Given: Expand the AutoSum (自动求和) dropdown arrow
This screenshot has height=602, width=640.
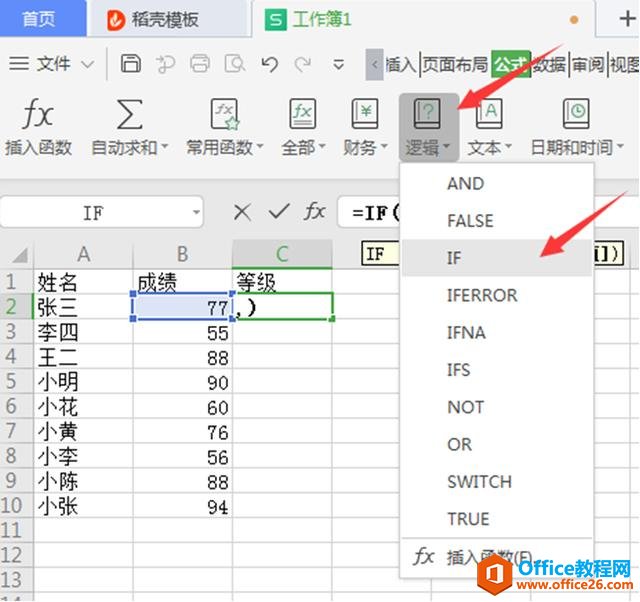Looking at the screenshot, I should pyautogui.click(x=164, y=146).
